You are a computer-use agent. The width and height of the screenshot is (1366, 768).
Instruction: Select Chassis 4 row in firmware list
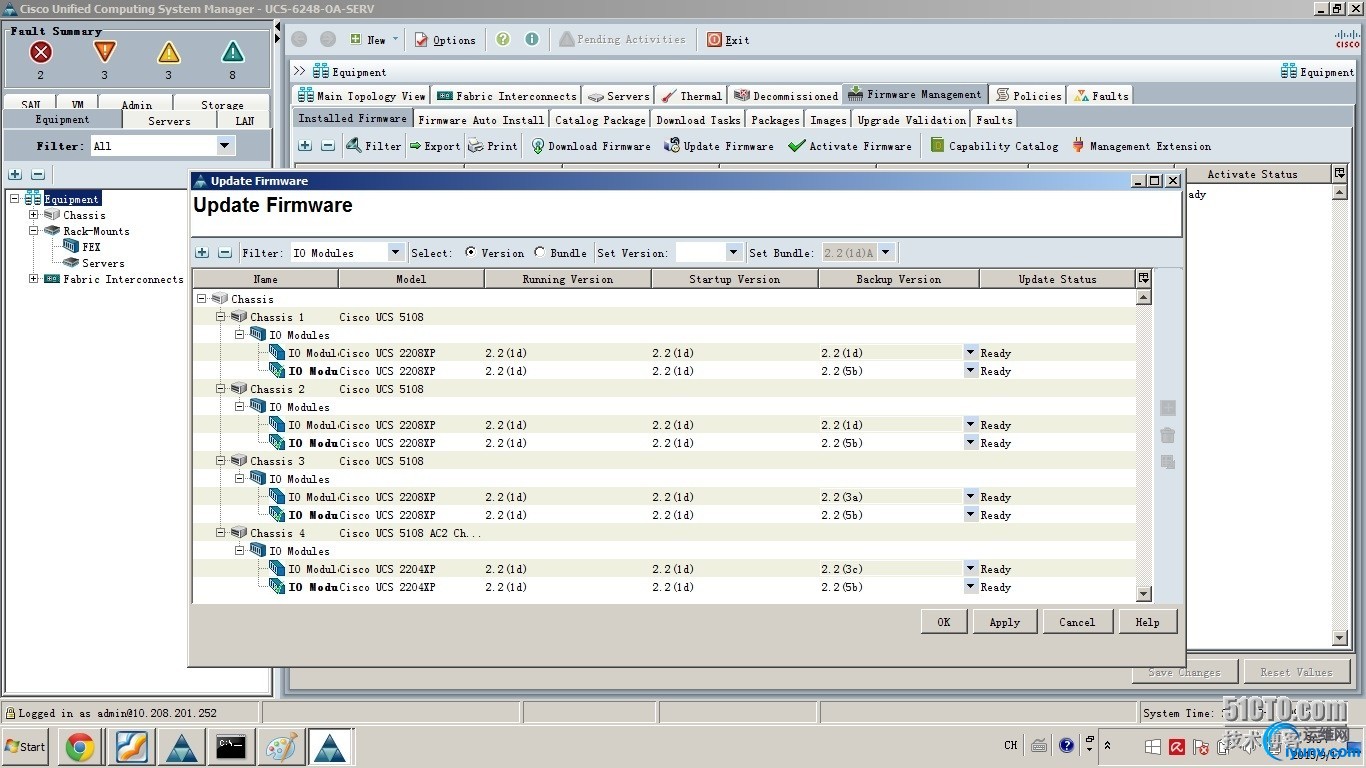(x=664, y=533)
